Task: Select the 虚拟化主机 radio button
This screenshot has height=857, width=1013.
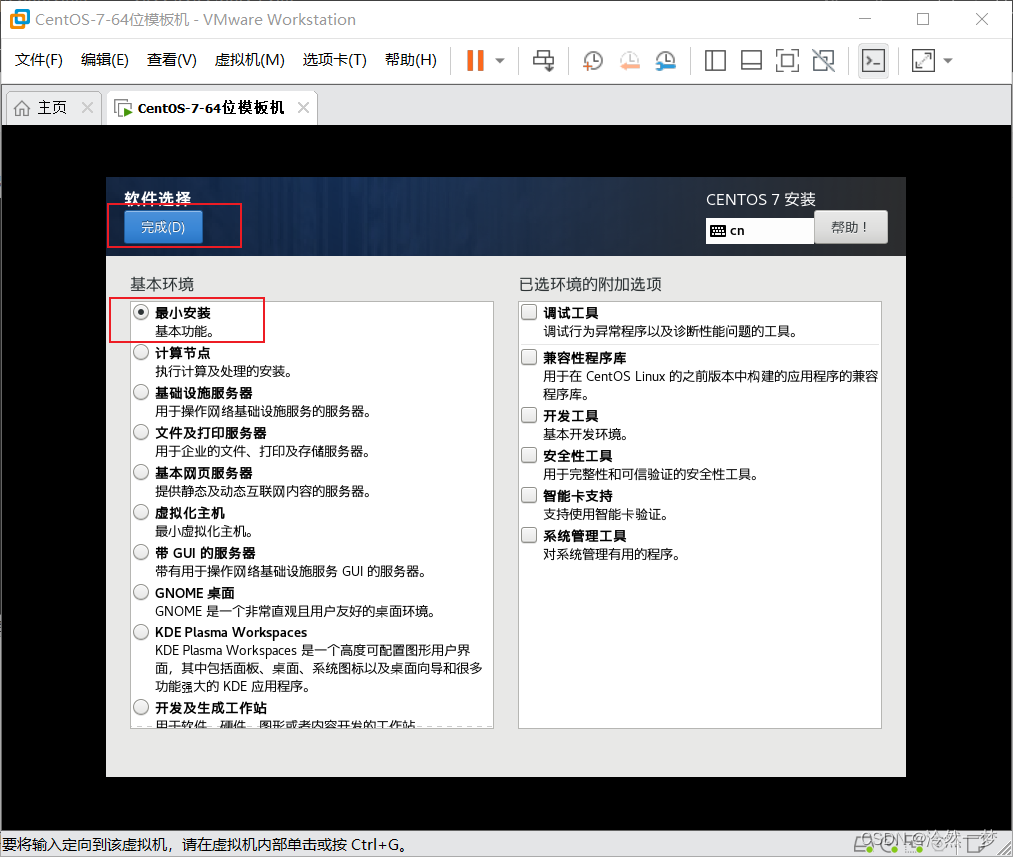Action: 141,513
